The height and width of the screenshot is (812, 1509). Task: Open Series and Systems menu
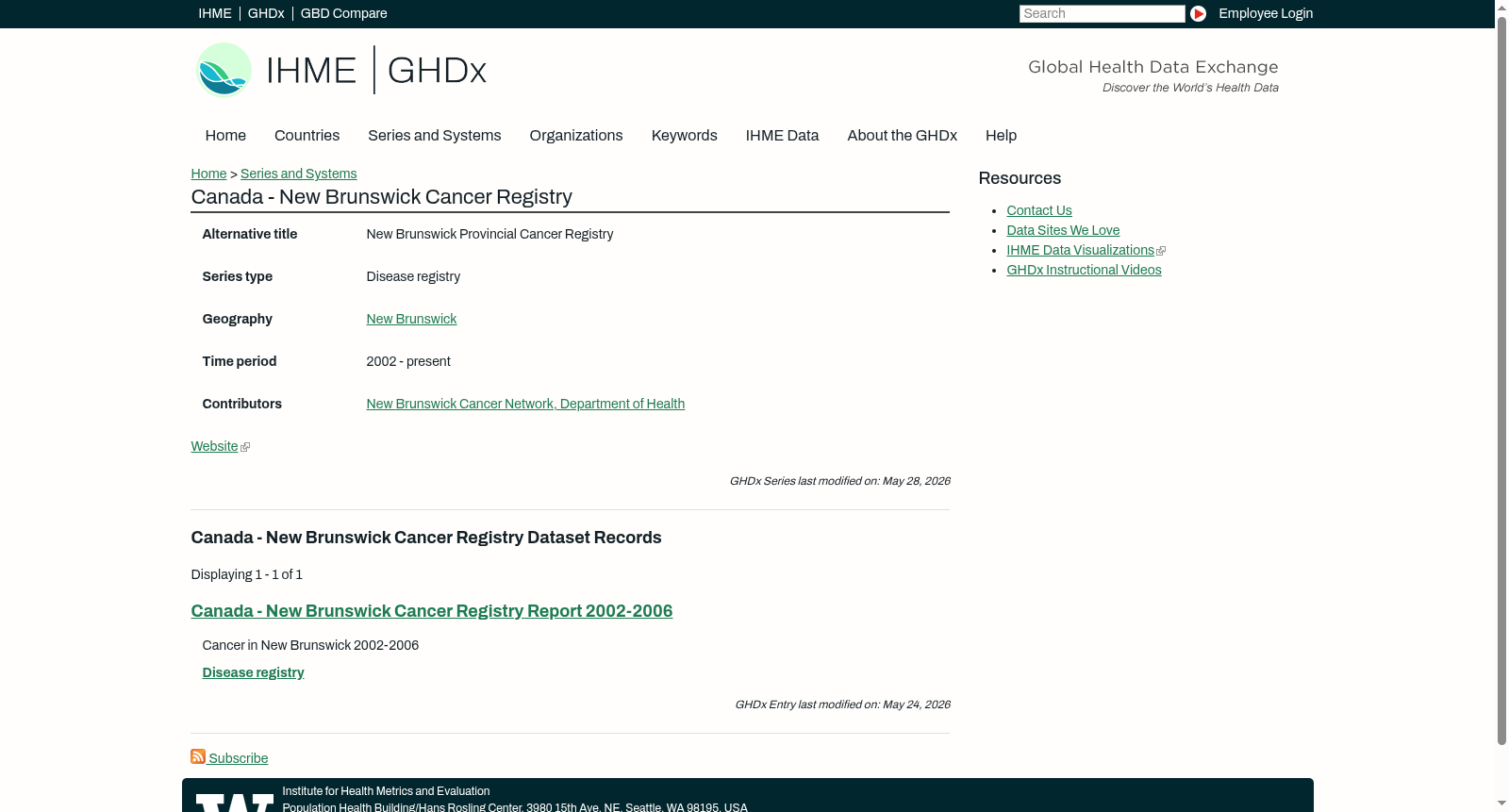(x=434, y=136)
